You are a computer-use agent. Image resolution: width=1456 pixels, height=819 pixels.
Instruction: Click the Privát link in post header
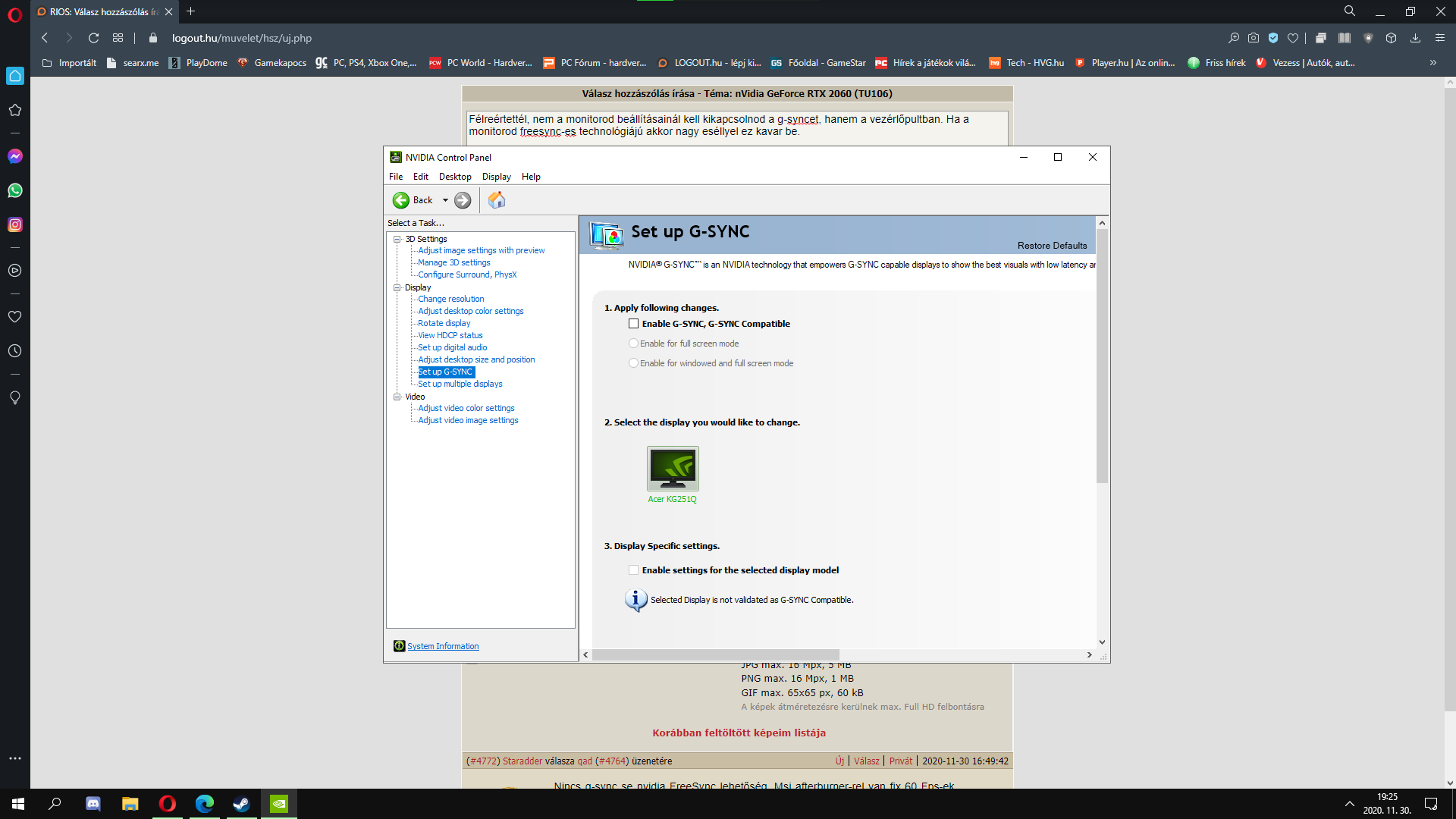pos(901,761)
